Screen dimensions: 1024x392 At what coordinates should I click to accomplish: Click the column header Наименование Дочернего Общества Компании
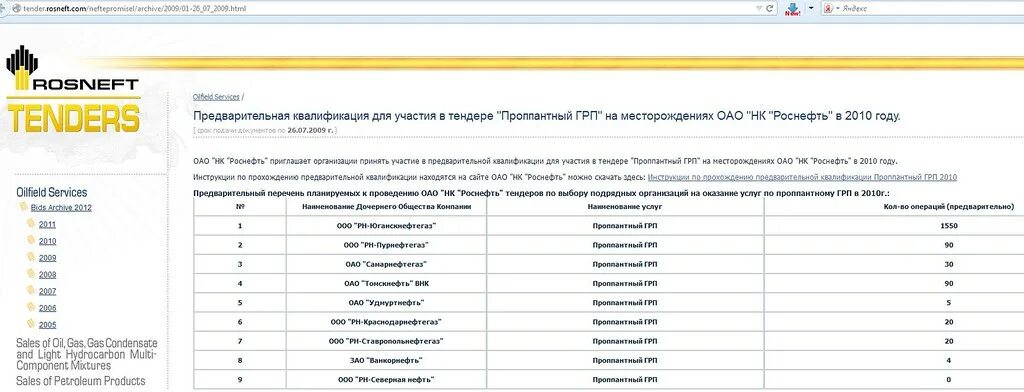[386, 206]
